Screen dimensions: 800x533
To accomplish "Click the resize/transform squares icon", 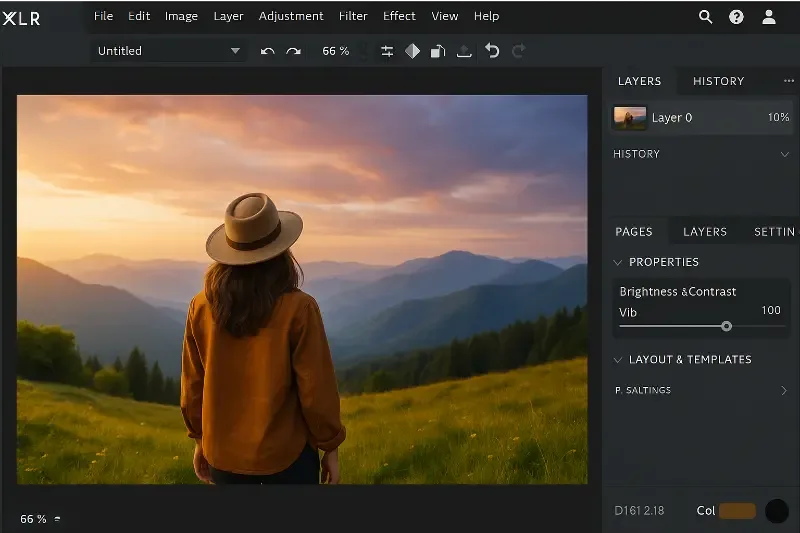I will point(438,51).
